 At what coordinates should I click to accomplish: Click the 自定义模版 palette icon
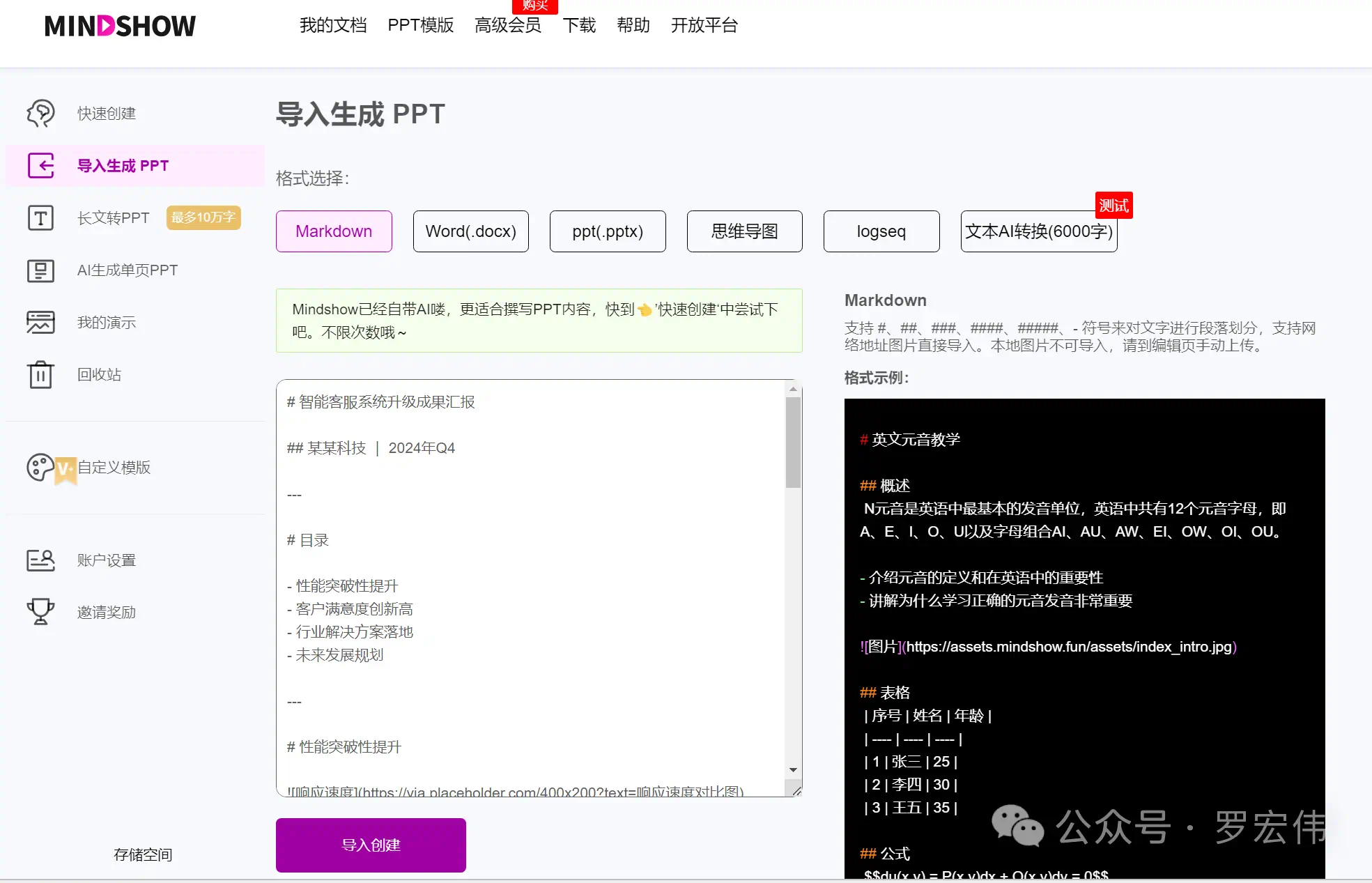tap(40, 468)
